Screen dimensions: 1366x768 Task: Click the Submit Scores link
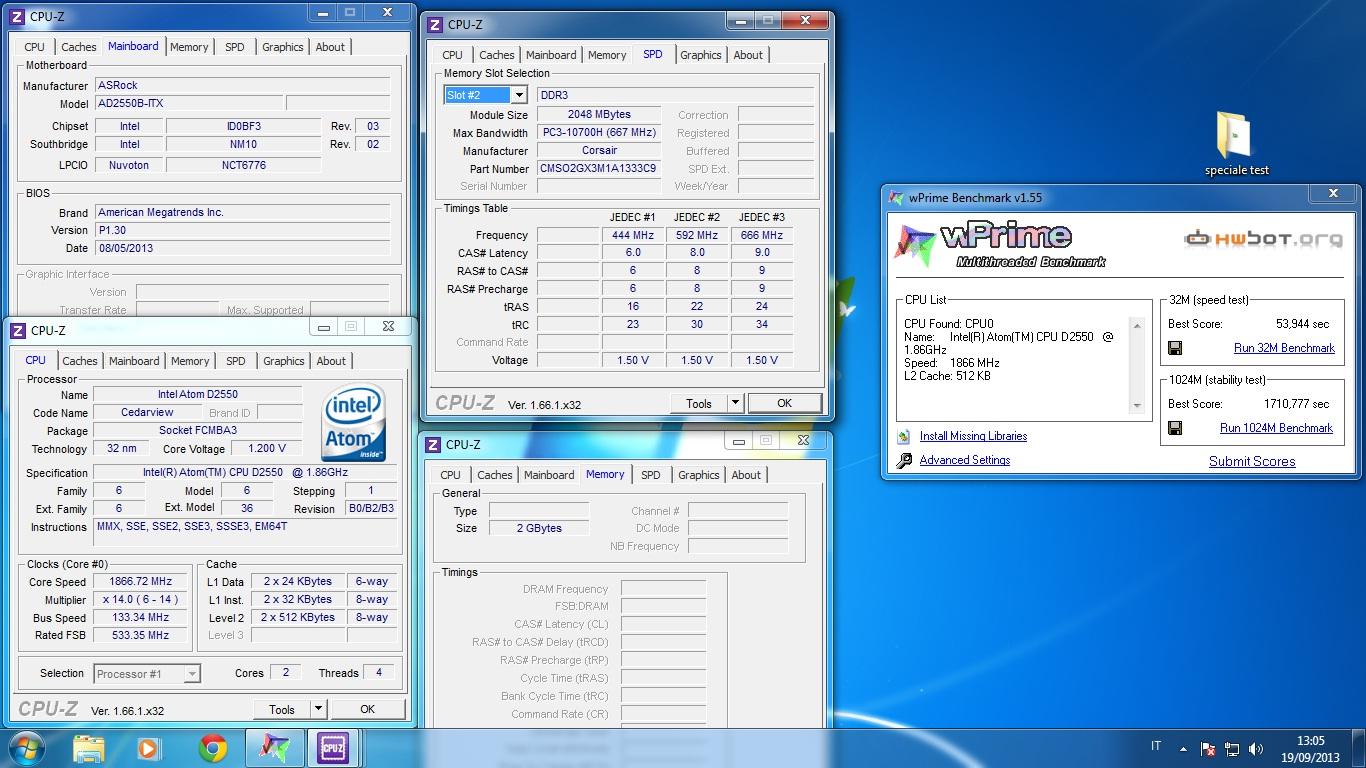point(1252,461)
